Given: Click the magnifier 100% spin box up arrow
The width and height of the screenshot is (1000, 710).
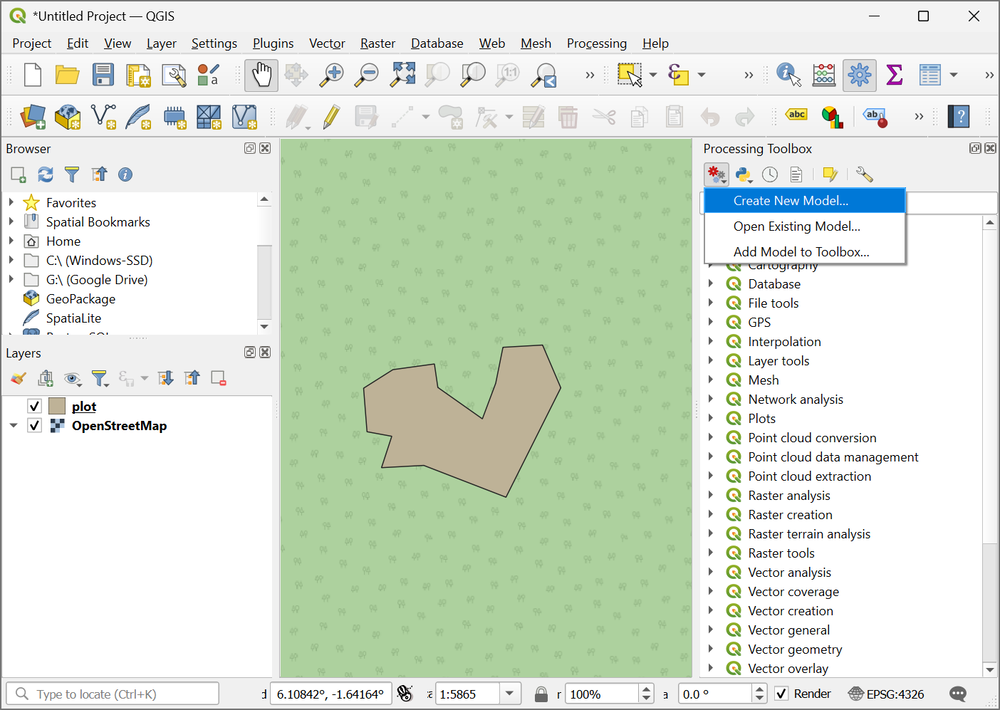Looking at the screenshot, I should [646, 689].
